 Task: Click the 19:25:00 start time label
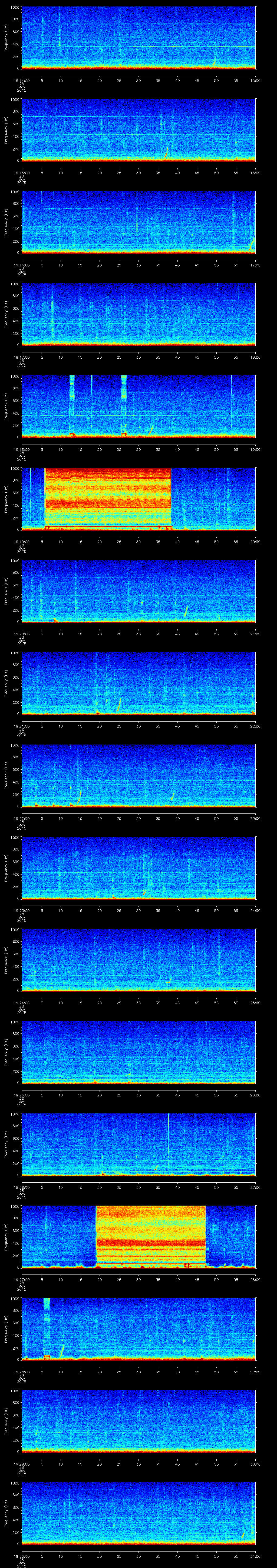(21, 1095)
